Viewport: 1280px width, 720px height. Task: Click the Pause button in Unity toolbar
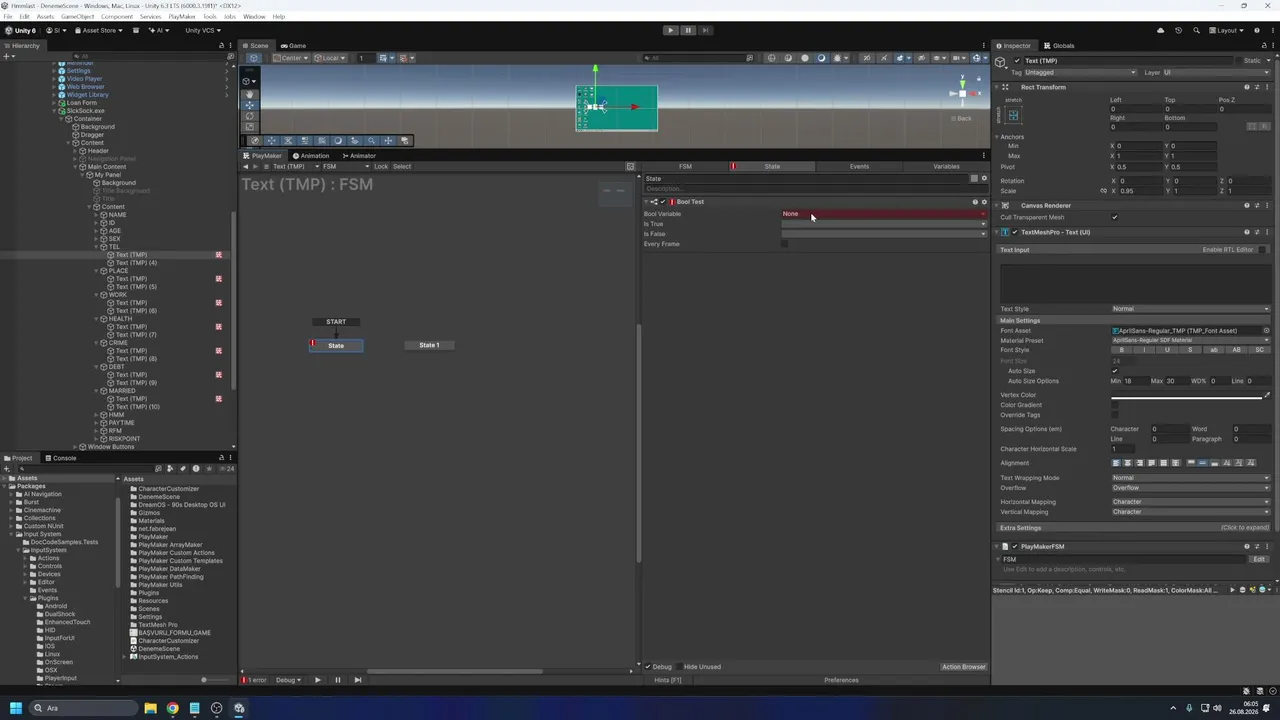coord(687,30)
